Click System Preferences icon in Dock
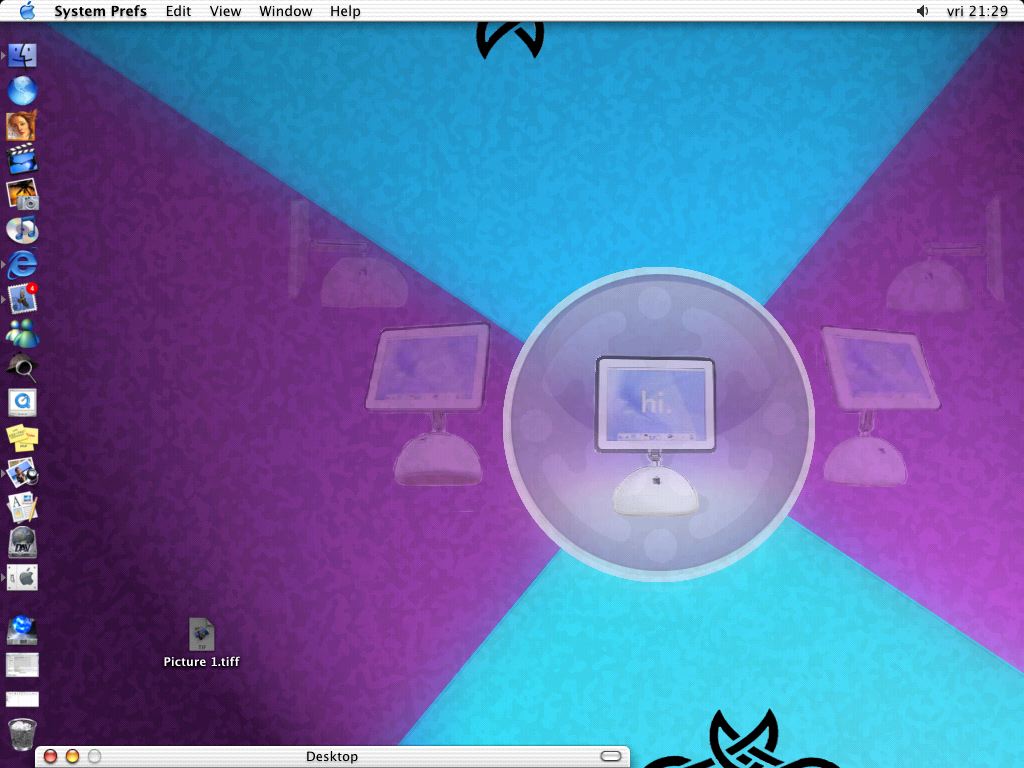Image resolution: width=1024 pixels, height=768 pixels. pos(22,577)
